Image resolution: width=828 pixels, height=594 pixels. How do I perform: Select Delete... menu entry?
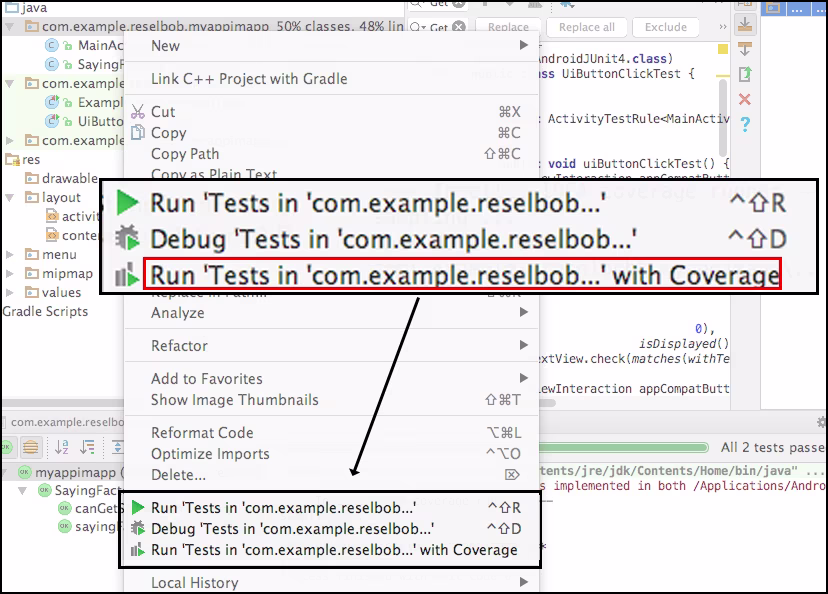pos(332,475)
